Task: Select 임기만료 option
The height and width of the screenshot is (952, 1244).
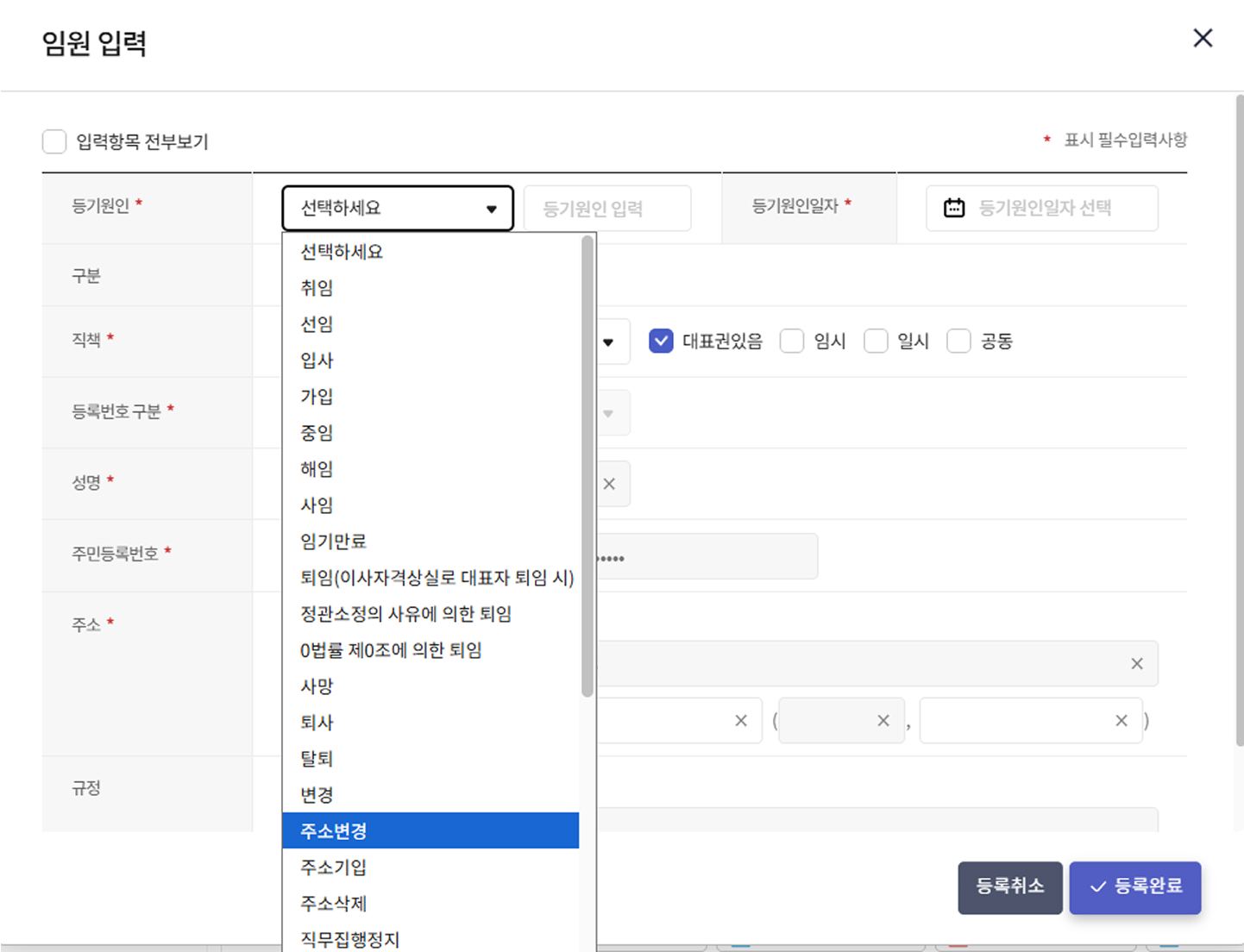Action: 430,542
